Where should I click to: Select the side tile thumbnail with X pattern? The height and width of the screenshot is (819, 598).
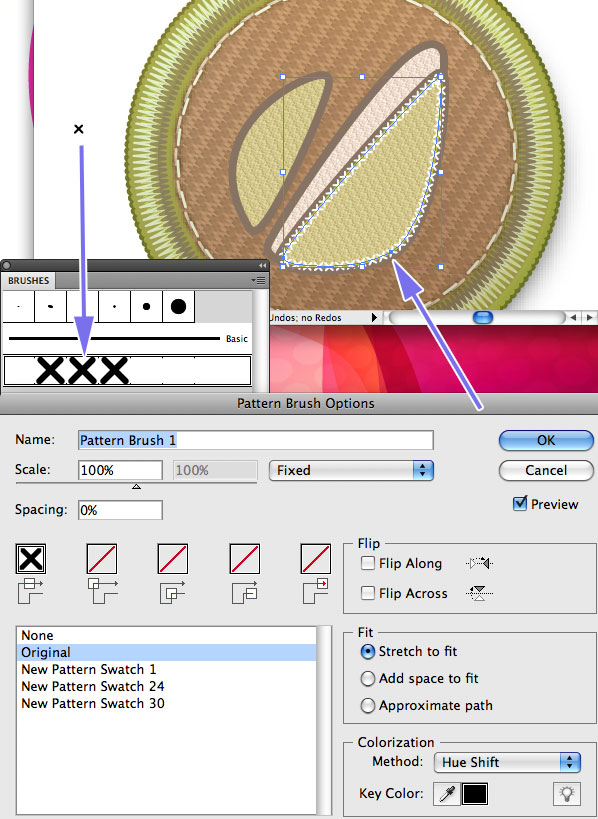[x=31, y=558]
